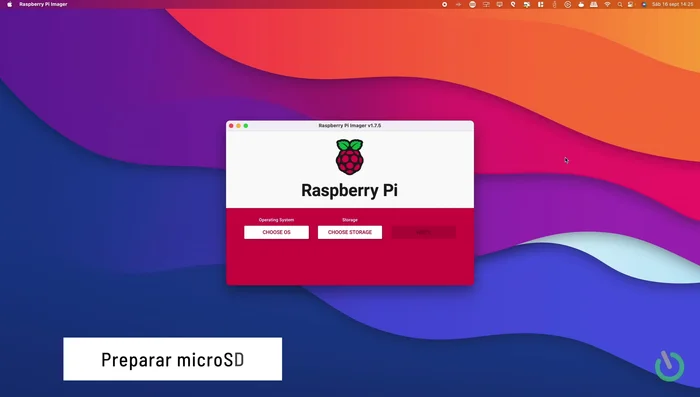Image resolution: width=700 pixels, height=397 pixels.
Task: Open Control Center in menu bar
Action: 630,4
